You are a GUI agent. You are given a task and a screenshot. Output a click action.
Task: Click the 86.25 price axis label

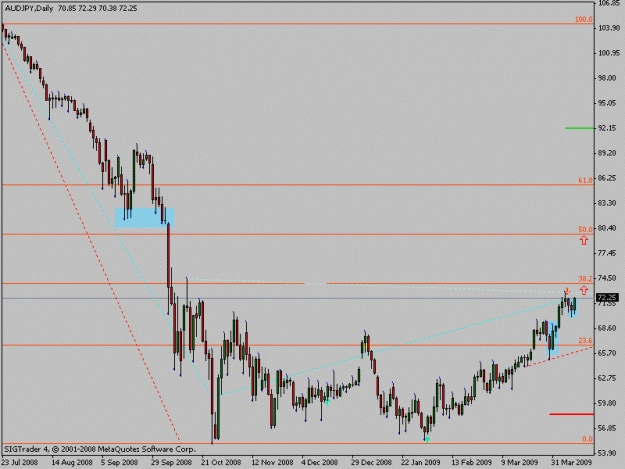click(609, 178)
